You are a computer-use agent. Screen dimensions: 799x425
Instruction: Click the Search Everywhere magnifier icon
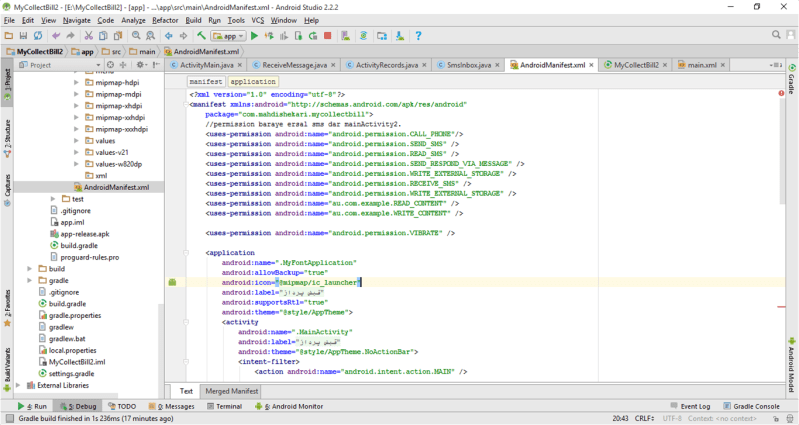click(776, 35)
